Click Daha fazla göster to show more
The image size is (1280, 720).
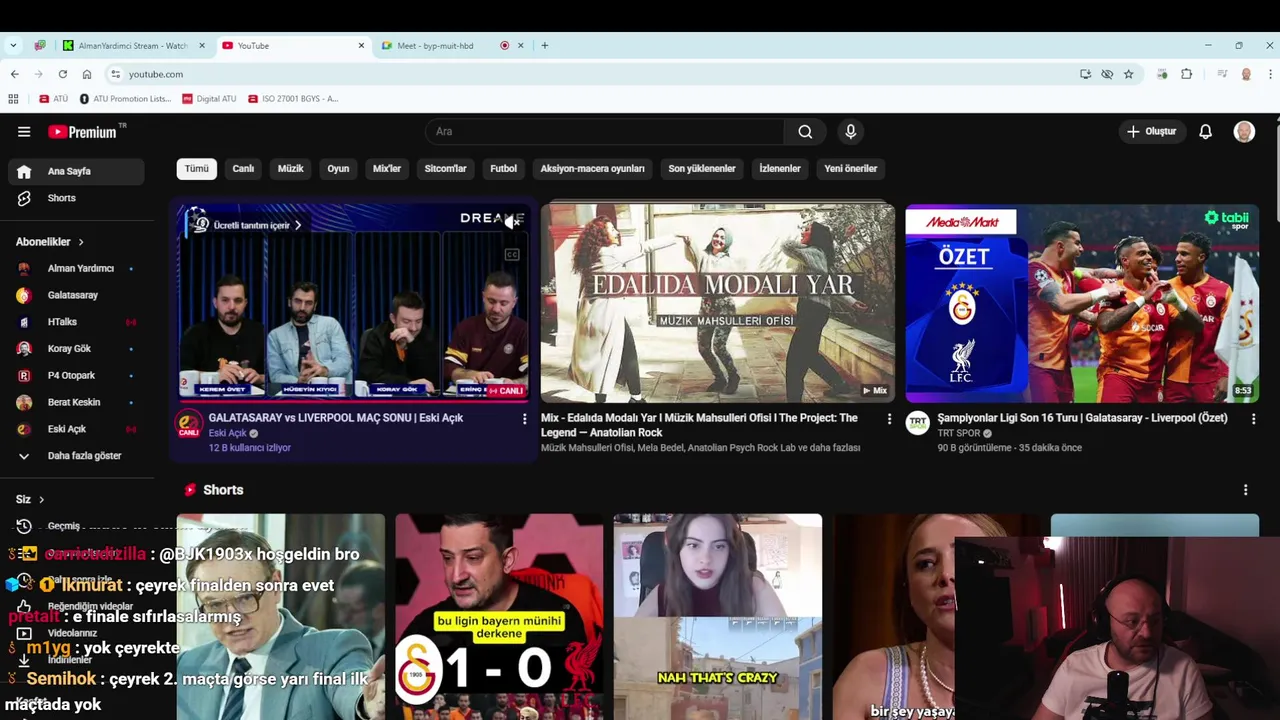click(x=76, y=456)
